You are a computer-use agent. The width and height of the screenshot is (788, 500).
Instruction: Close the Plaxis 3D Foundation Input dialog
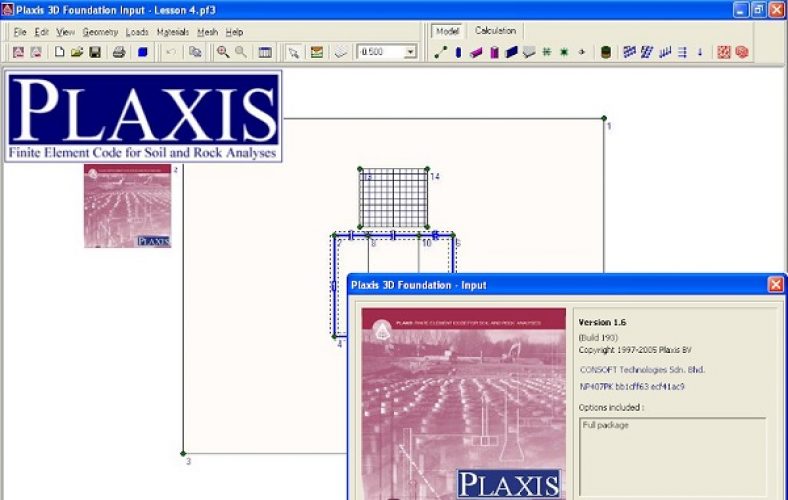[x=775, y=285]
